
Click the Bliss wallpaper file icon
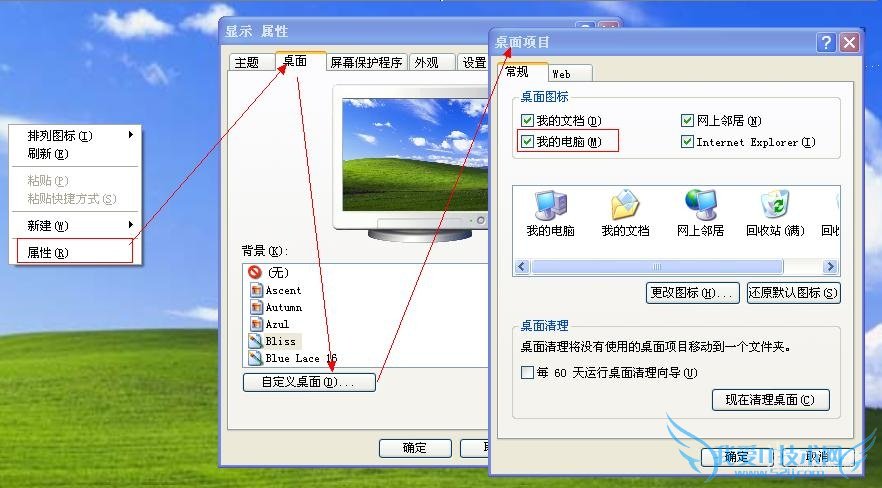point(256,341)
